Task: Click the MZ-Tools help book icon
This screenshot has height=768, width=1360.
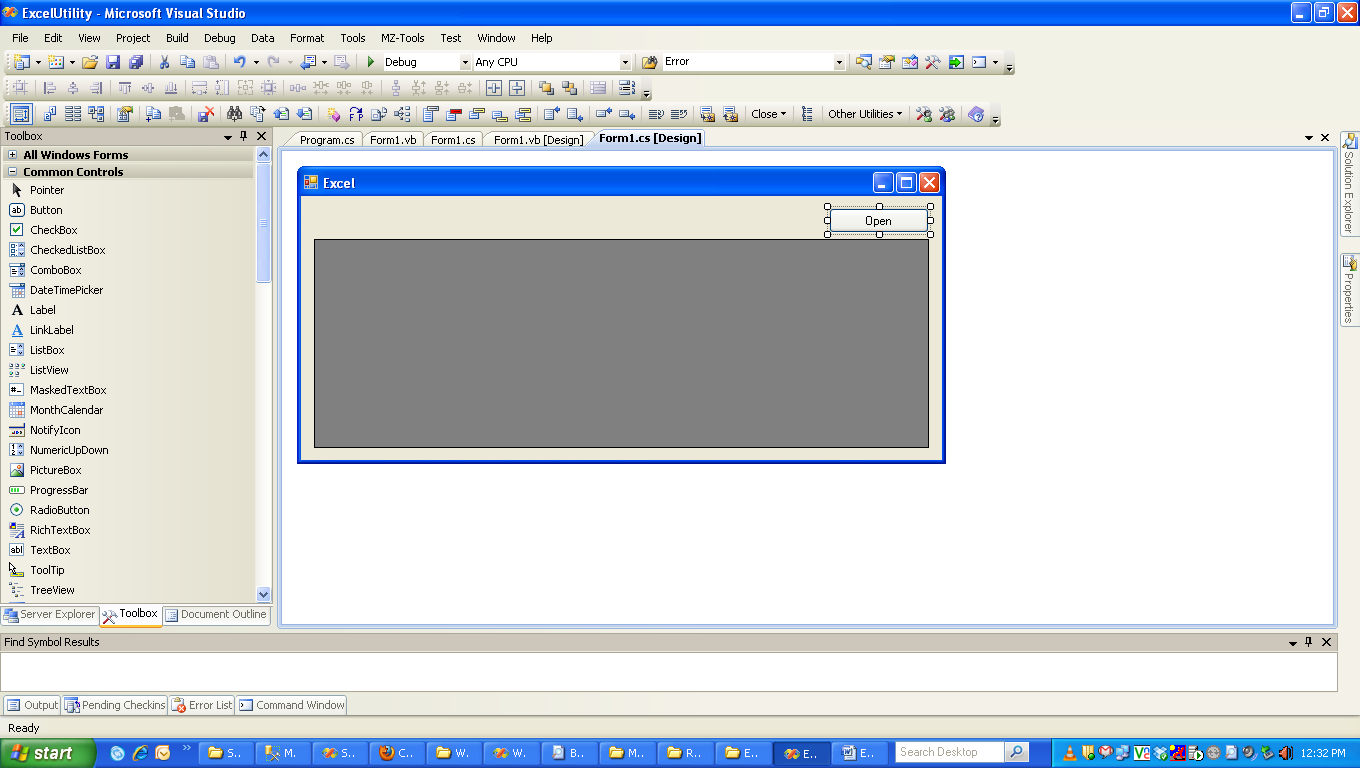Action: (x=975, y=114)
